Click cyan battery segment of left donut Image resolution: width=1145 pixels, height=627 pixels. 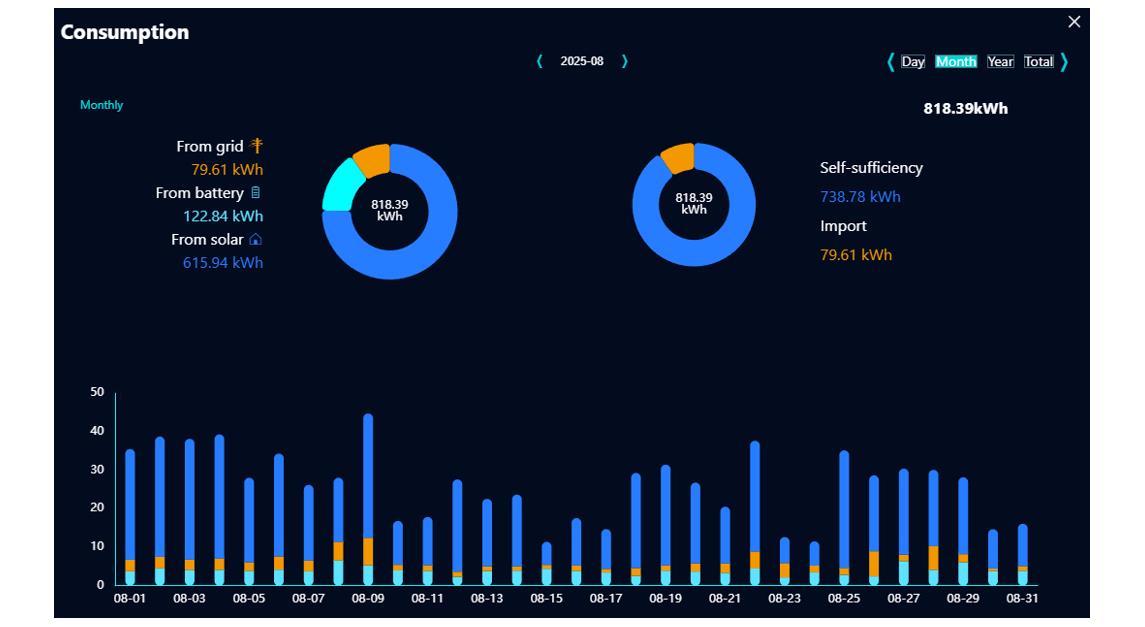pos(340,186)
